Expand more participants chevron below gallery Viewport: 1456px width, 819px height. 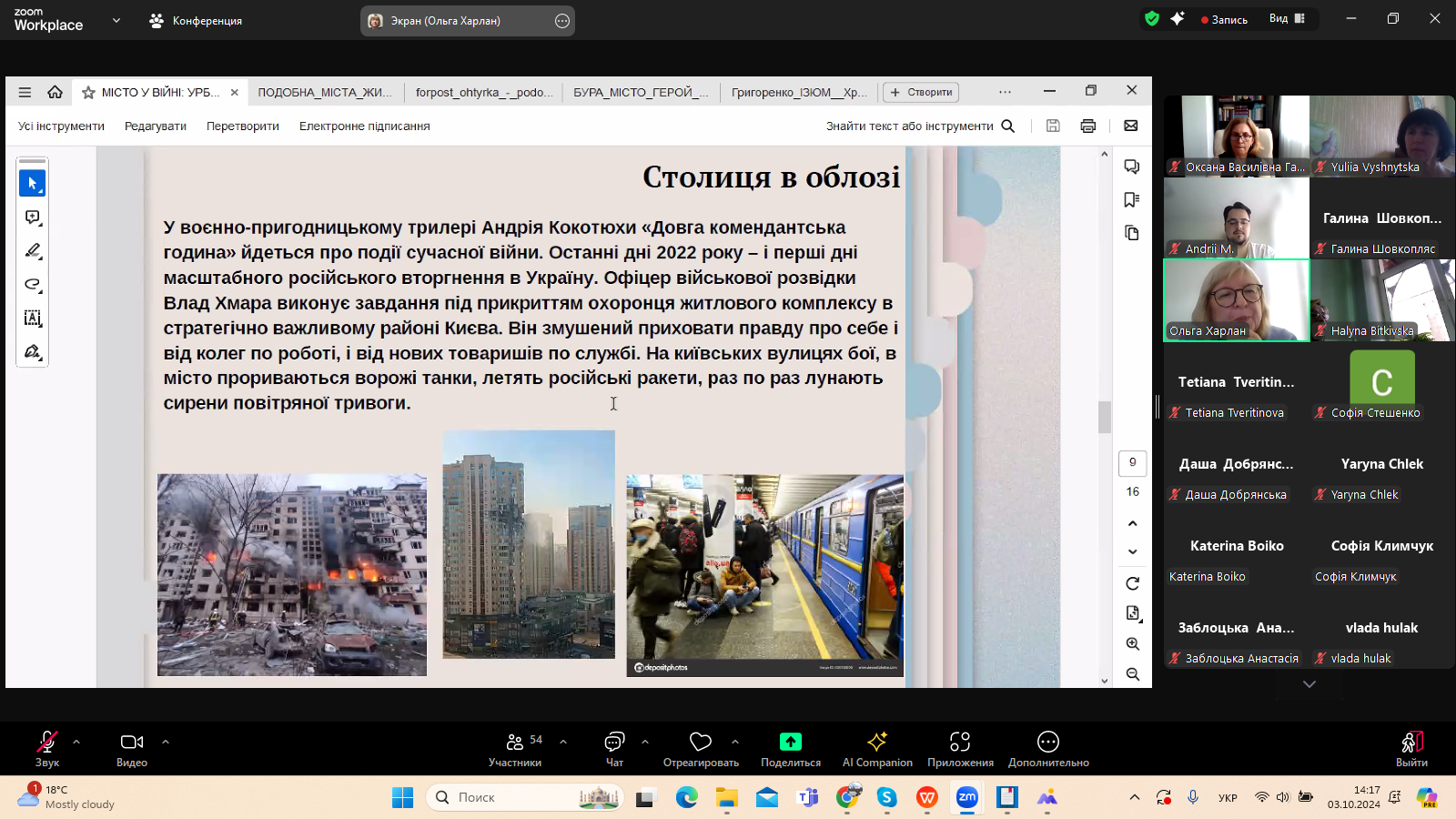(x=1309, y=684)
